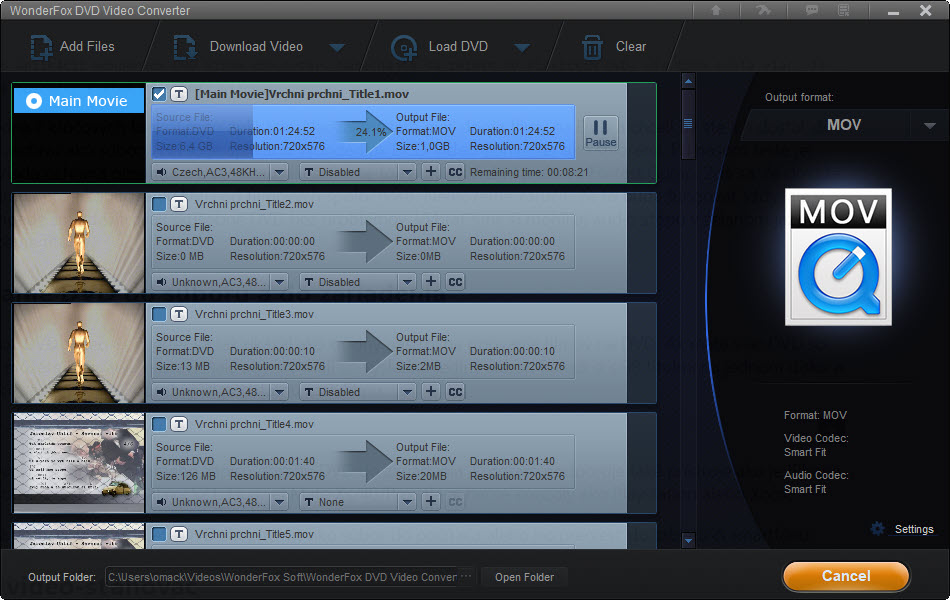Click the Open Folder button
The height and width of the screenshot is (600, 950).
[x=524, y=577]
